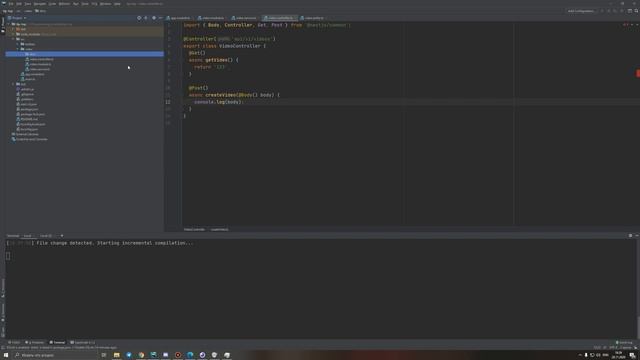Locate the open file in Project tree
640x360 pixels.
(139, 18)
